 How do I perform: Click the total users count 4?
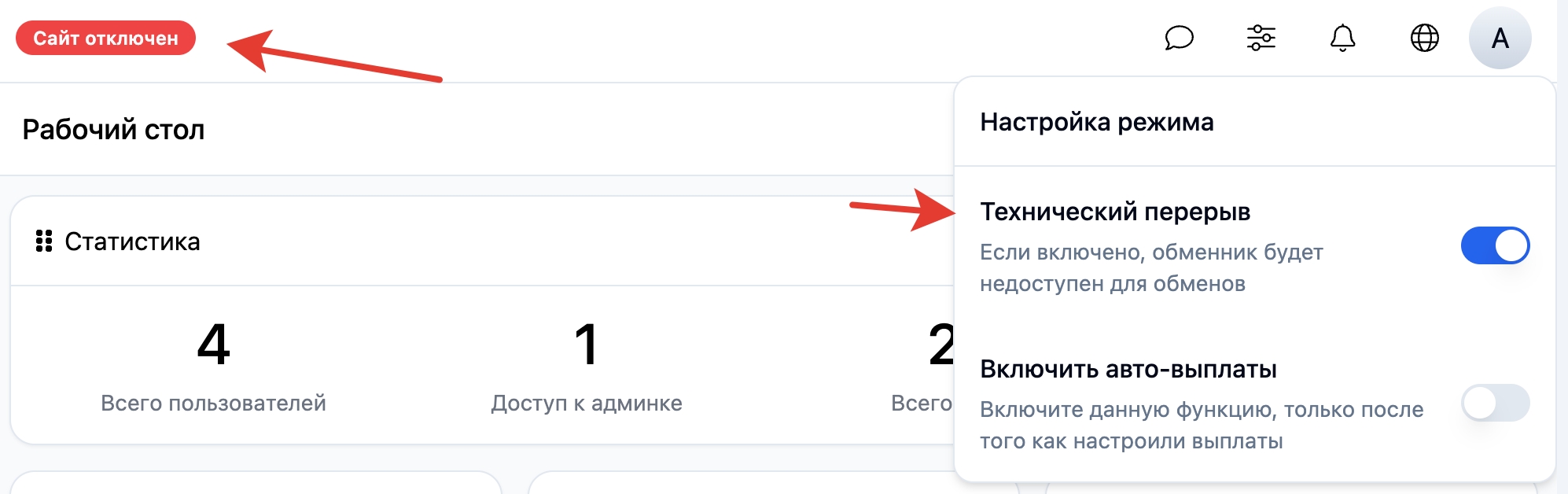pos(213,345)
